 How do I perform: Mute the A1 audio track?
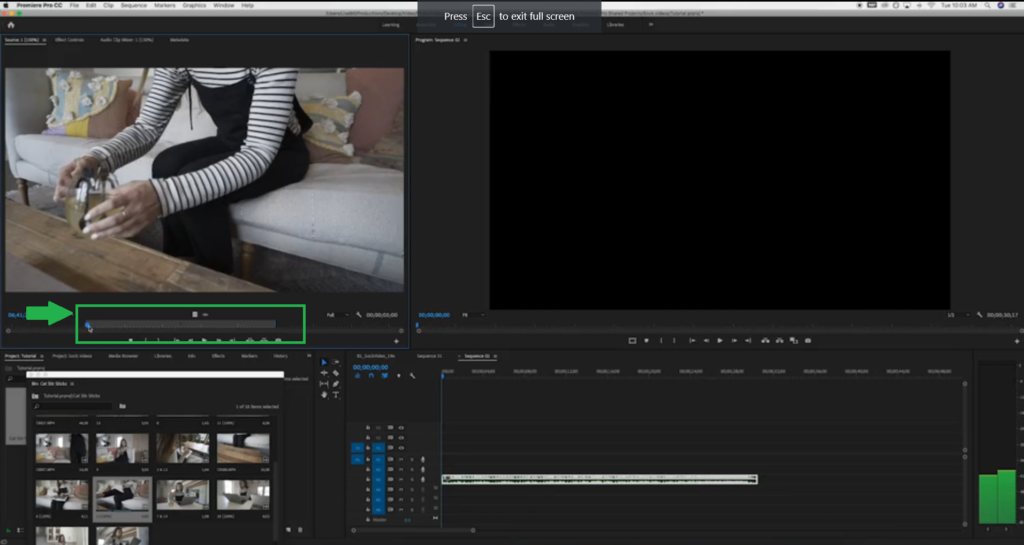(x=401, y=459)
